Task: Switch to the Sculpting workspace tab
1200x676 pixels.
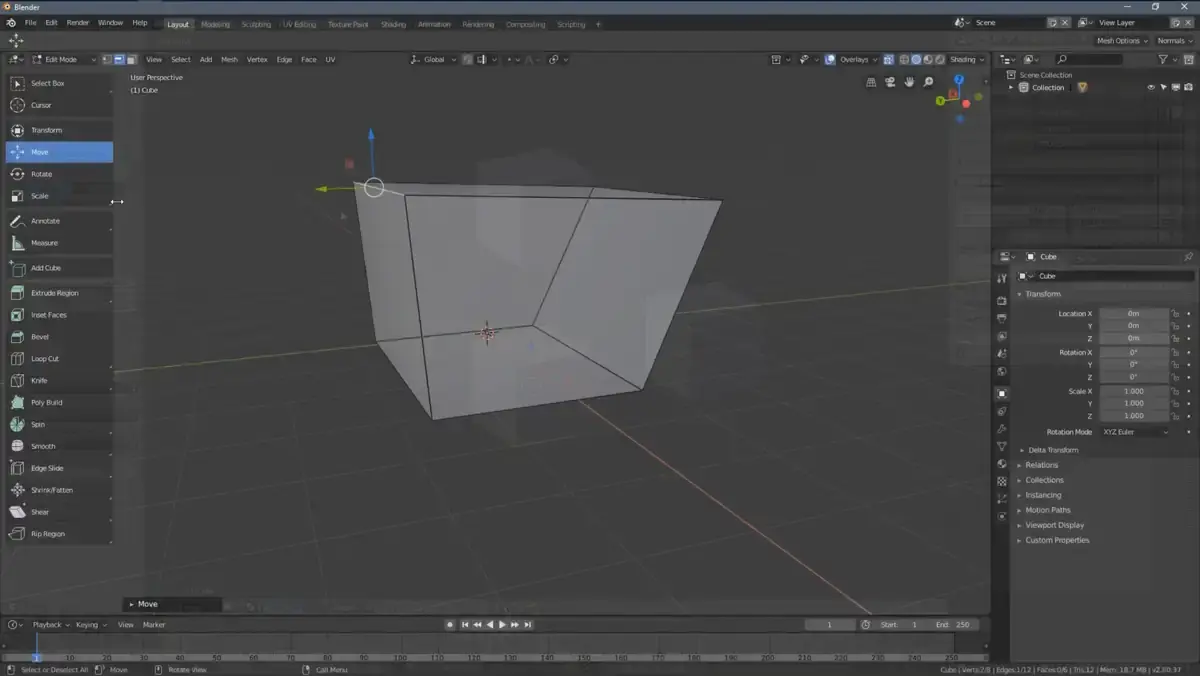Action: [256, 24]
